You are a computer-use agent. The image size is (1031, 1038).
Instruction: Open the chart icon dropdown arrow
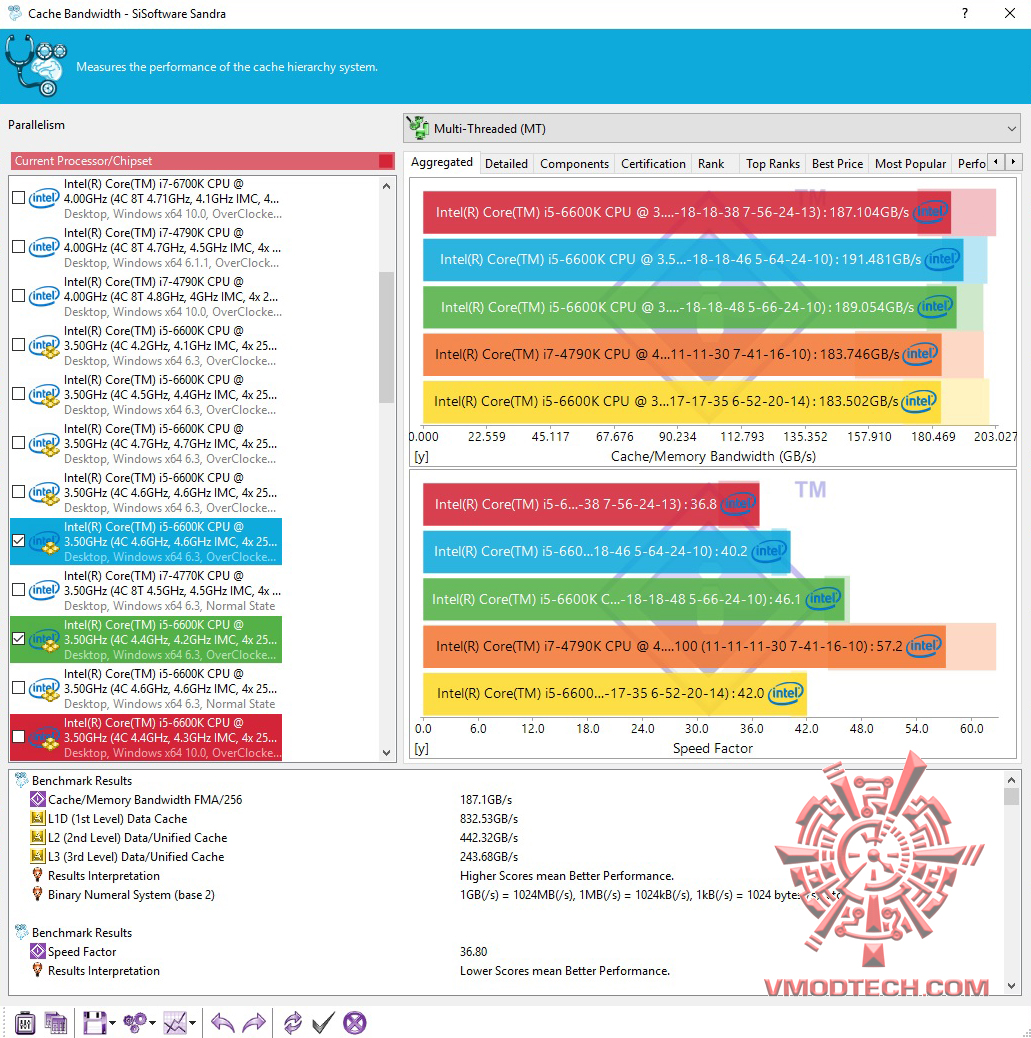(193, 1023)
